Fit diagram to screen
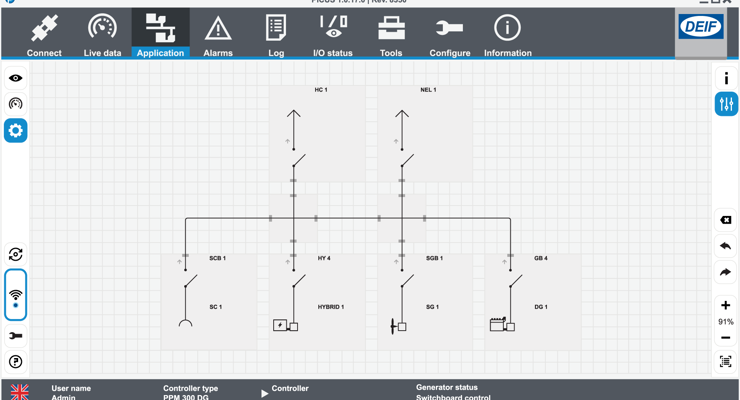The height and width of the screenshot is (400, 740). point(726,362)
